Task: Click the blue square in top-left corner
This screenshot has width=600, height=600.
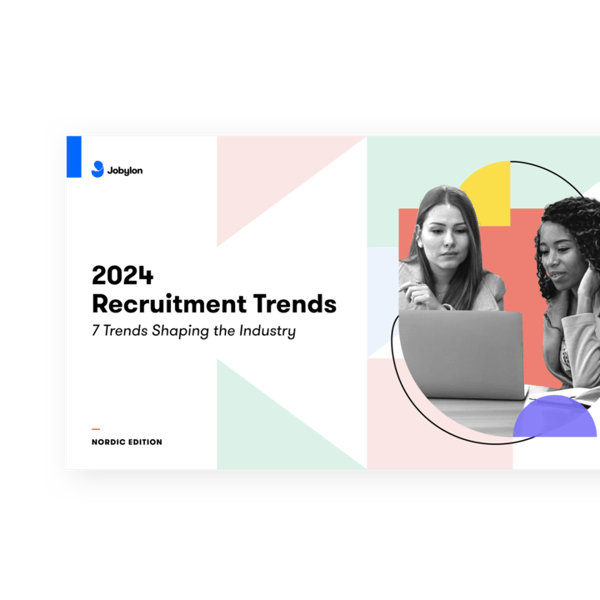Action: pos(73,157)
